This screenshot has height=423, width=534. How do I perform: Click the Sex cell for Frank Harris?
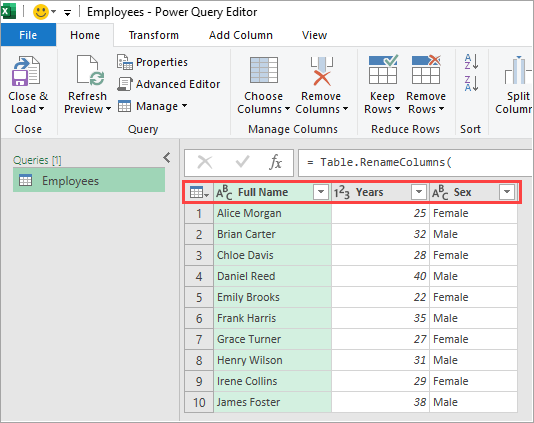tap(474, 318)
